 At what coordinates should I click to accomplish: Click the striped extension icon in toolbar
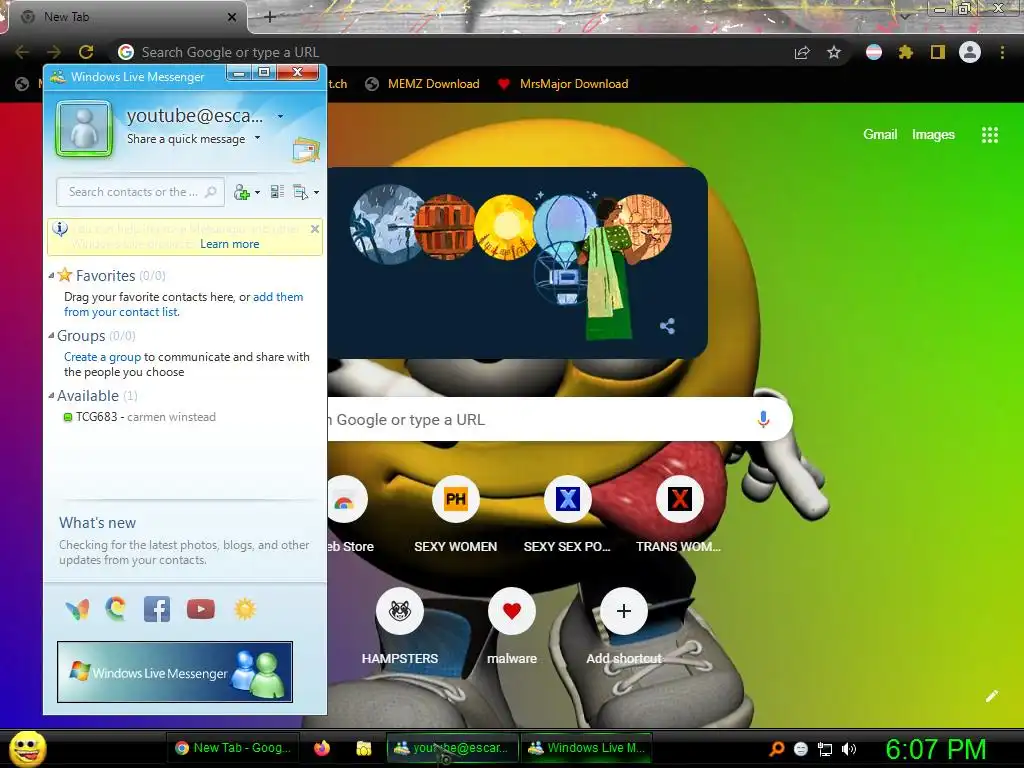874,52
